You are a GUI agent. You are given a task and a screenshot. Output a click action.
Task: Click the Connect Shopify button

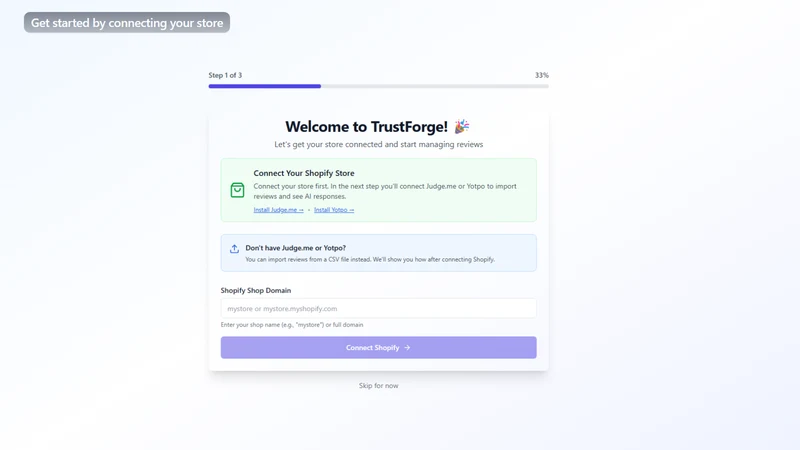[378, 347]
